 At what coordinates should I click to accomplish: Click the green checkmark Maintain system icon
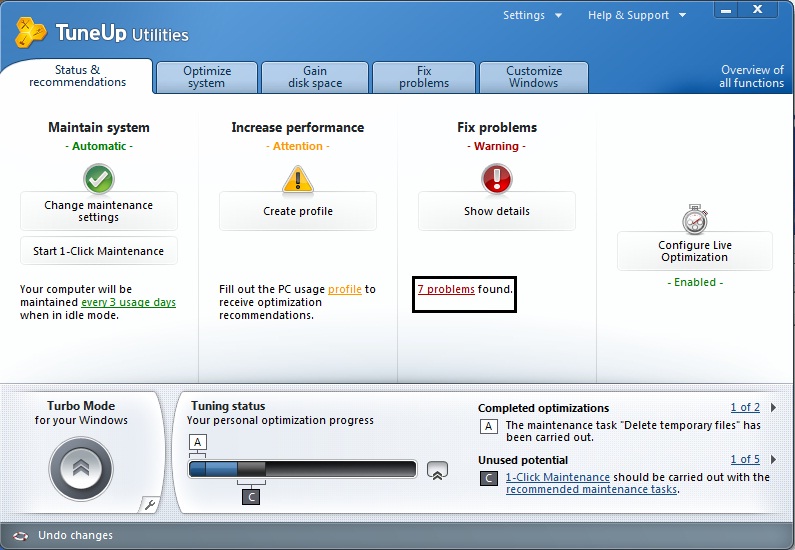coord(99,178)
